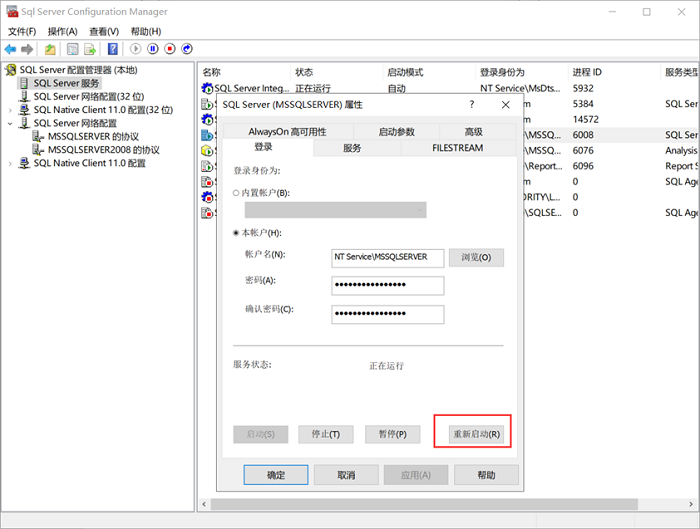700x529 pixels.
Task: Switch to AlwaysOn 高可用性 tab
Action: pos(288,132)
